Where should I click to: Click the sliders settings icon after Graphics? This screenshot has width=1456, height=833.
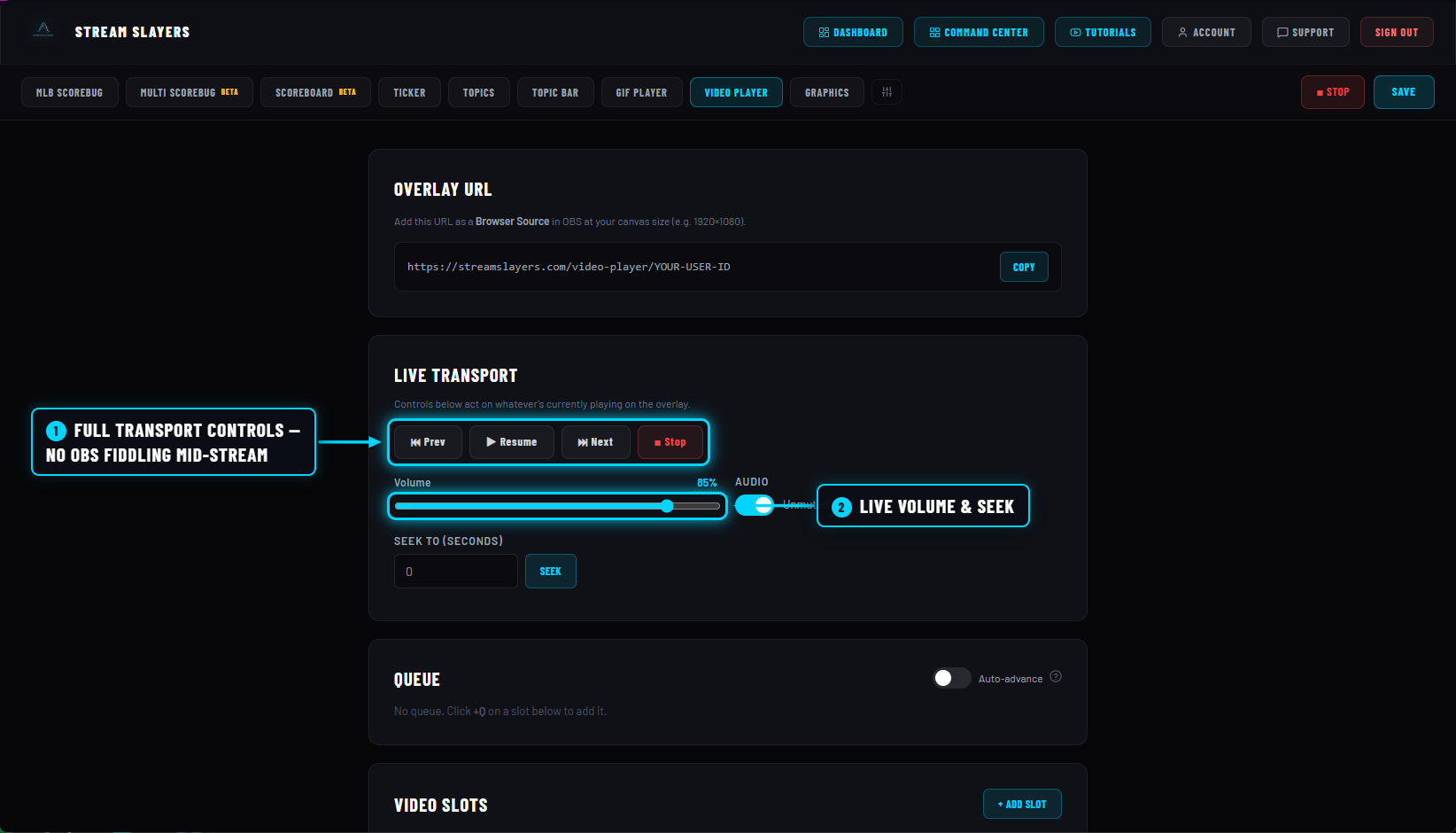point(887,92)
